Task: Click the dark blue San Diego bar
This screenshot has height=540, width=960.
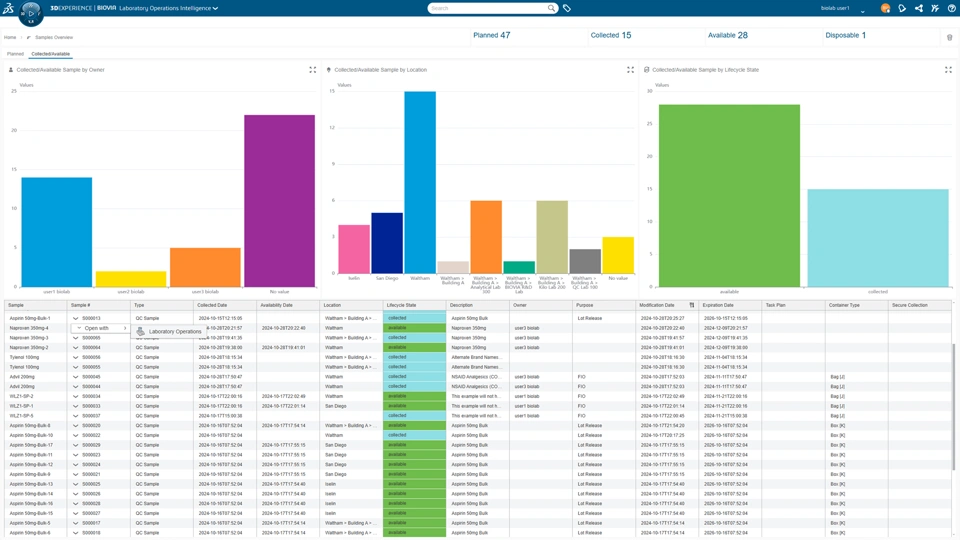Action: (x=387, y=243)
